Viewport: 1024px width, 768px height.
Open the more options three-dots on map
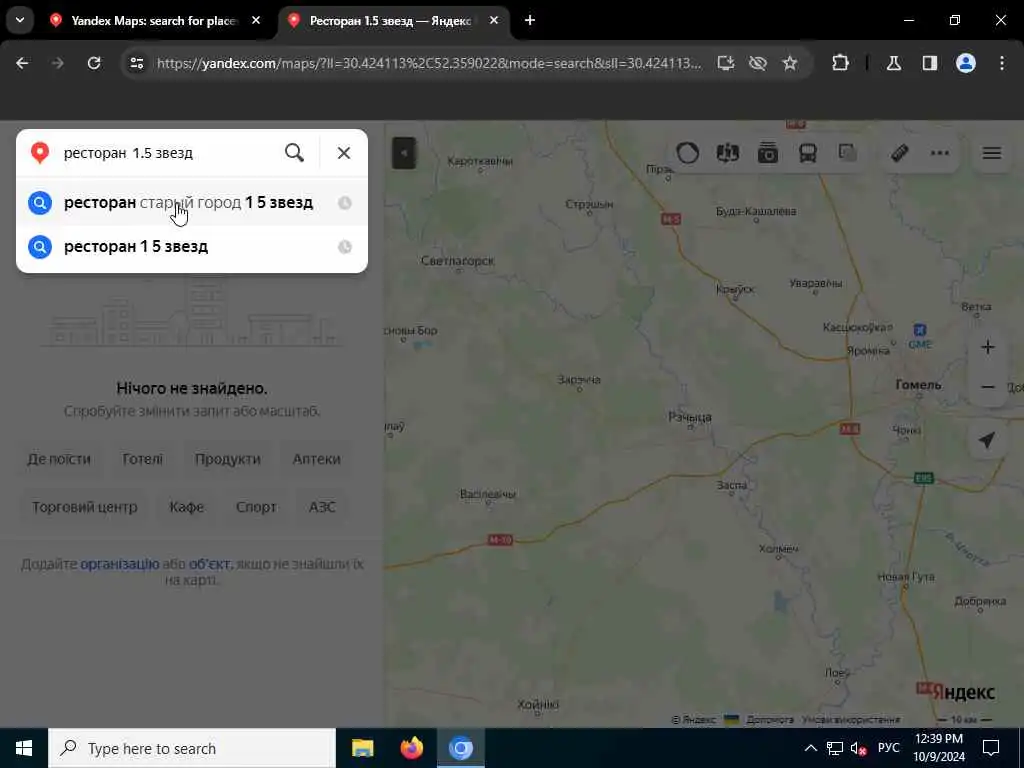point(940,153)
